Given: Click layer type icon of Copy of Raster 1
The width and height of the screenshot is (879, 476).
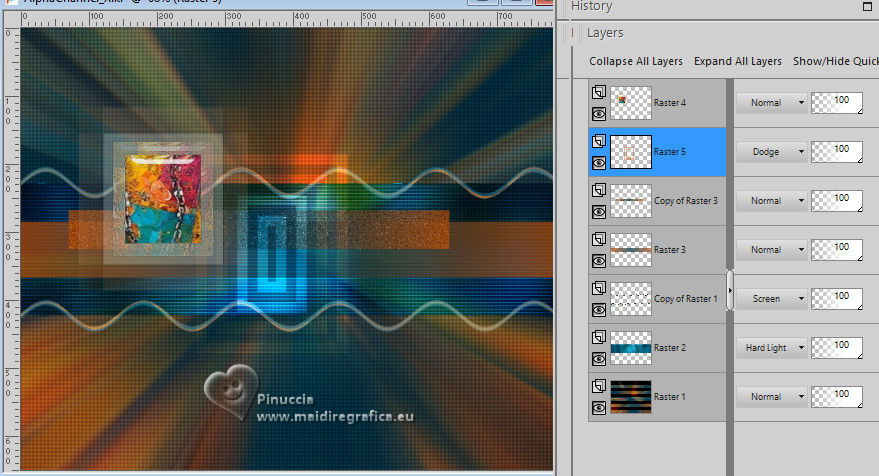Looking at the screenshot, I should pos(599,288).
